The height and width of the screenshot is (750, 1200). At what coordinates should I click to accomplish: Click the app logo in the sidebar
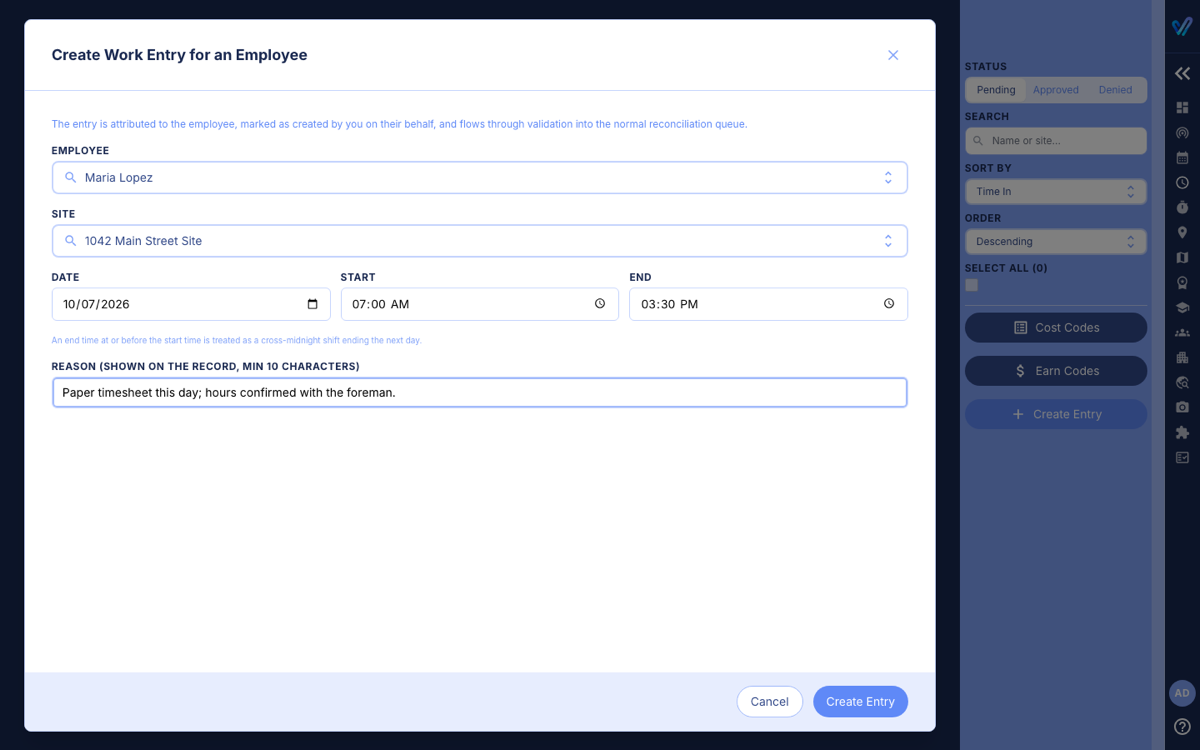click(x=1182, y=26)
